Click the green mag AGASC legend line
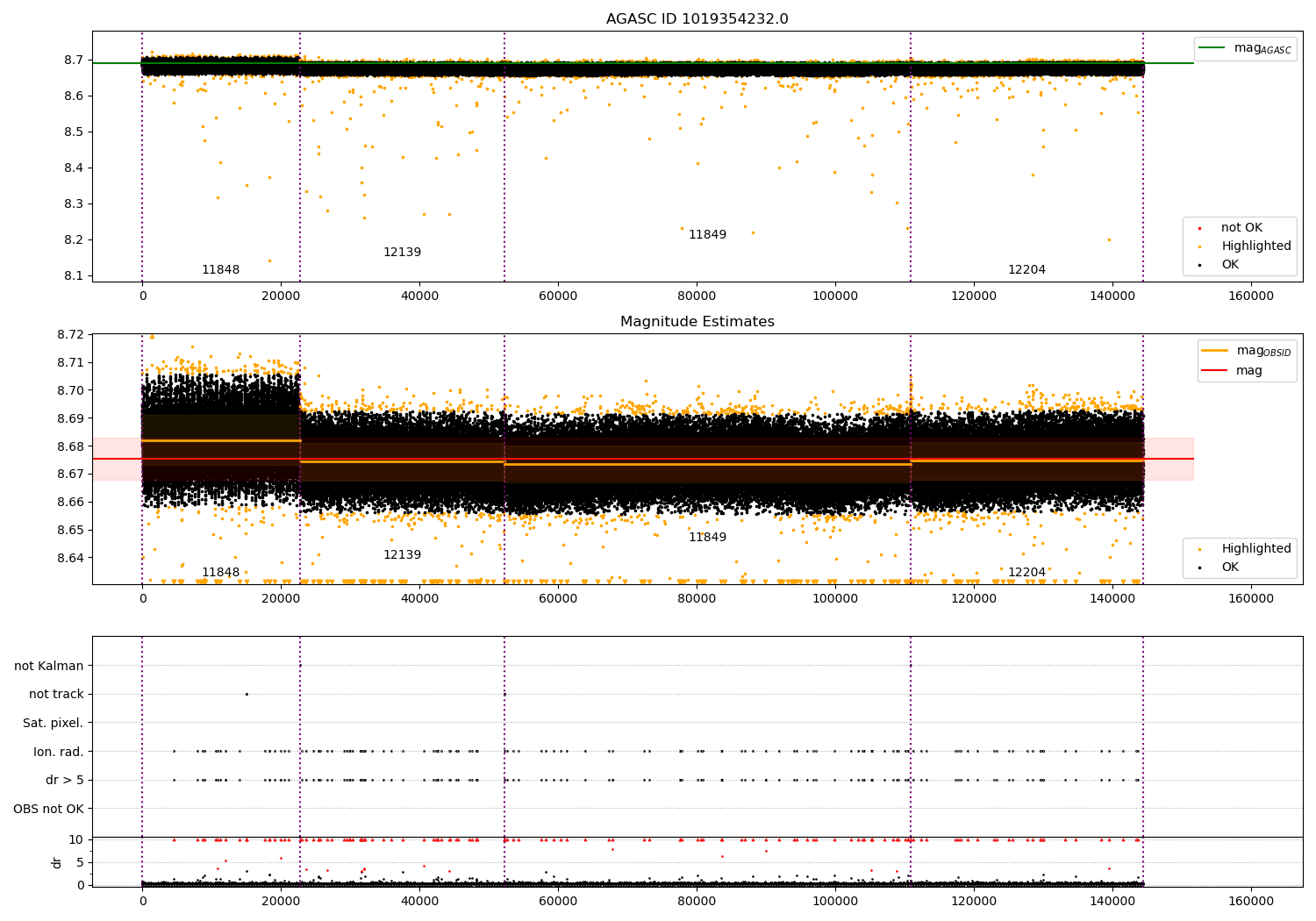This screenshot has width=1316, height=921. [x=1212, y=48]
